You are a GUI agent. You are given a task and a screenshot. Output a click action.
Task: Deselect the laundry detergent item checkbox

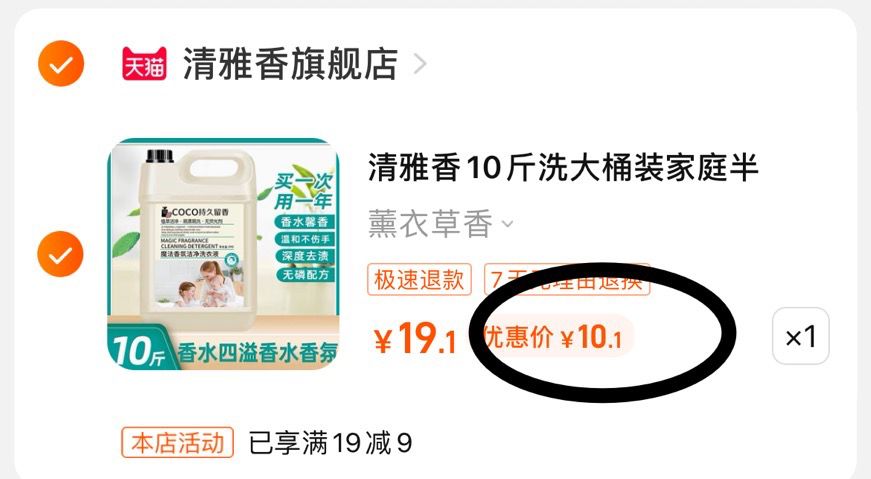click(61, 254)
